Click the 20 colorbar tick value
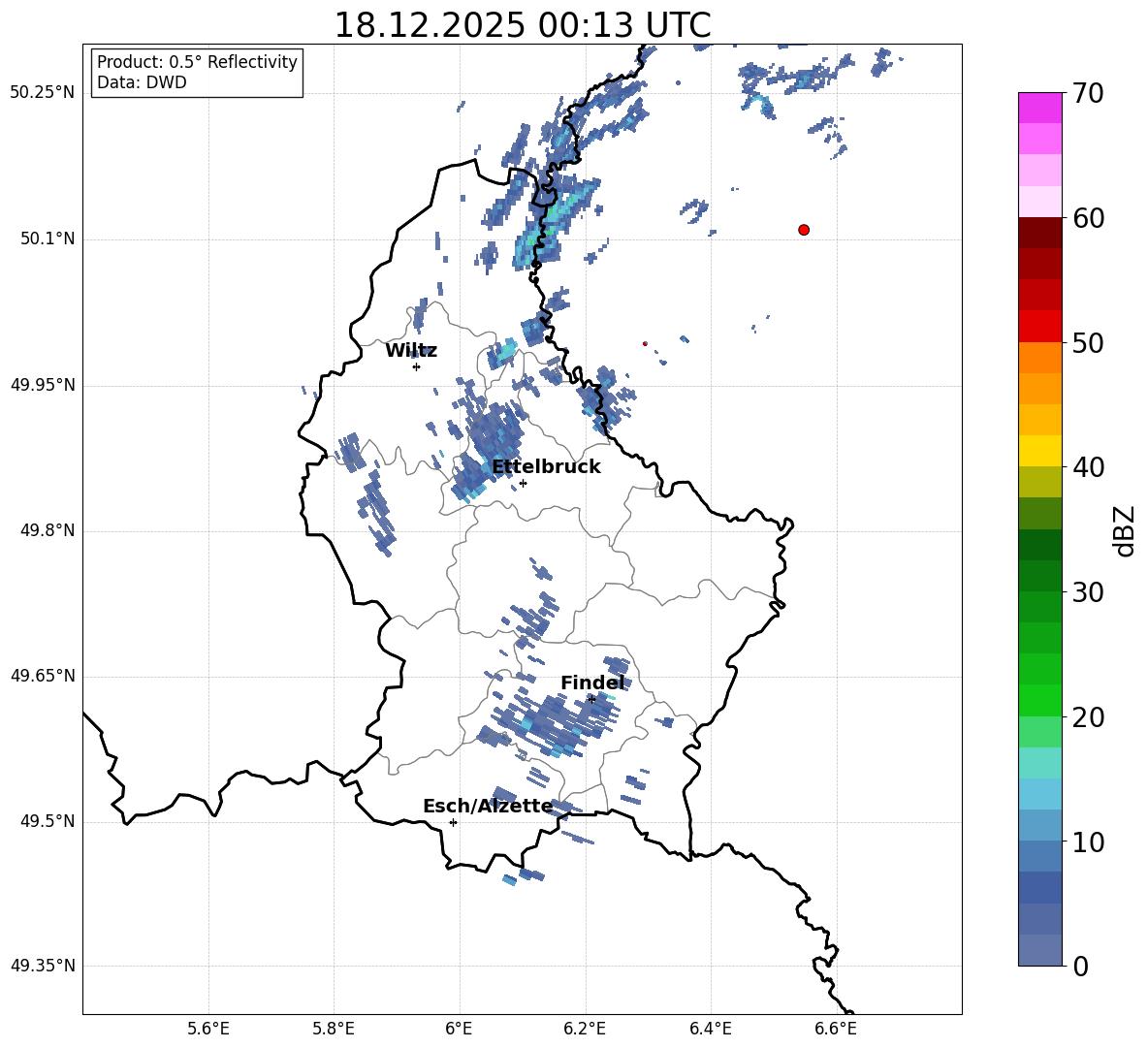 1088,717
